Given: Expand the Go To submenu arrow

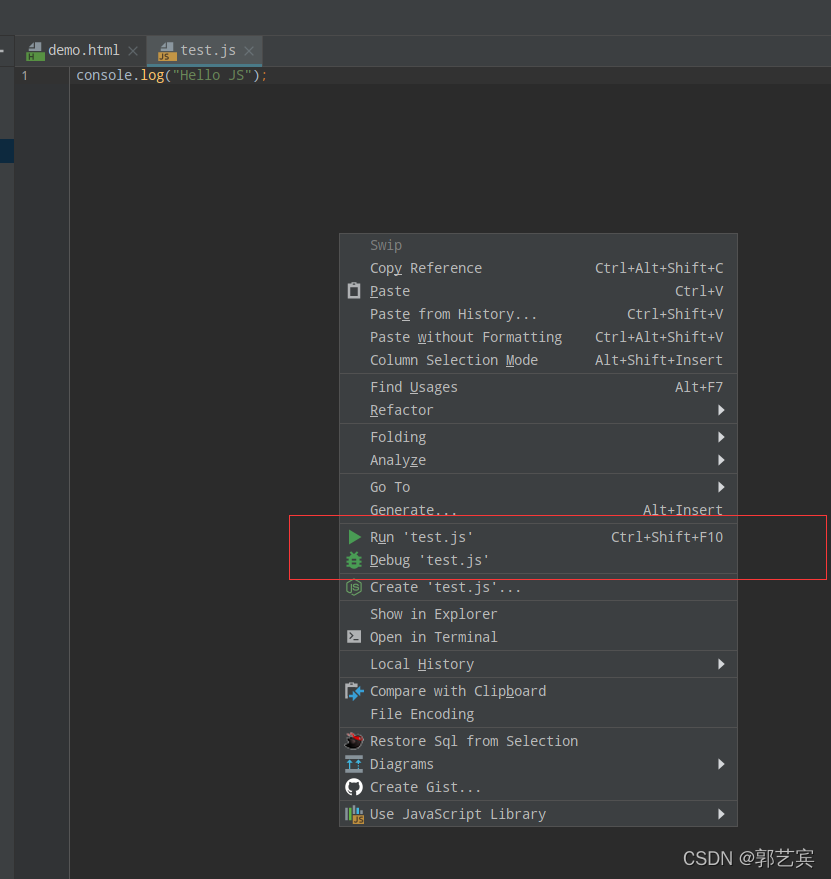Looking at the screenshot, I should (x=721, y=487).
